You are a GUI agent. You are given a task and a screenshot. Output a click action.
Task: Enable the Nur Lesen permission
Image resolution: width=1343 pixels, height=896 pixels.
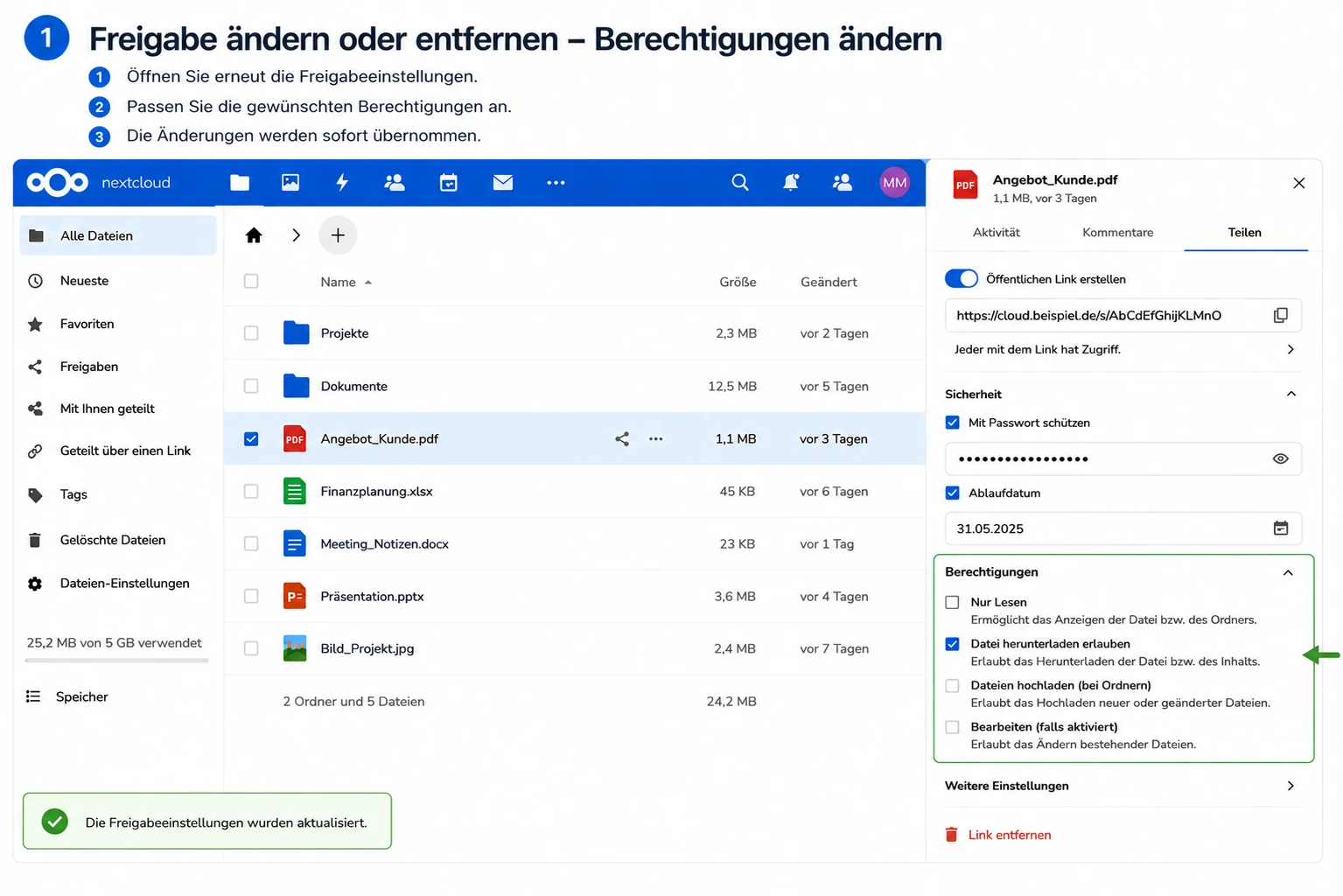click(953, 602)
